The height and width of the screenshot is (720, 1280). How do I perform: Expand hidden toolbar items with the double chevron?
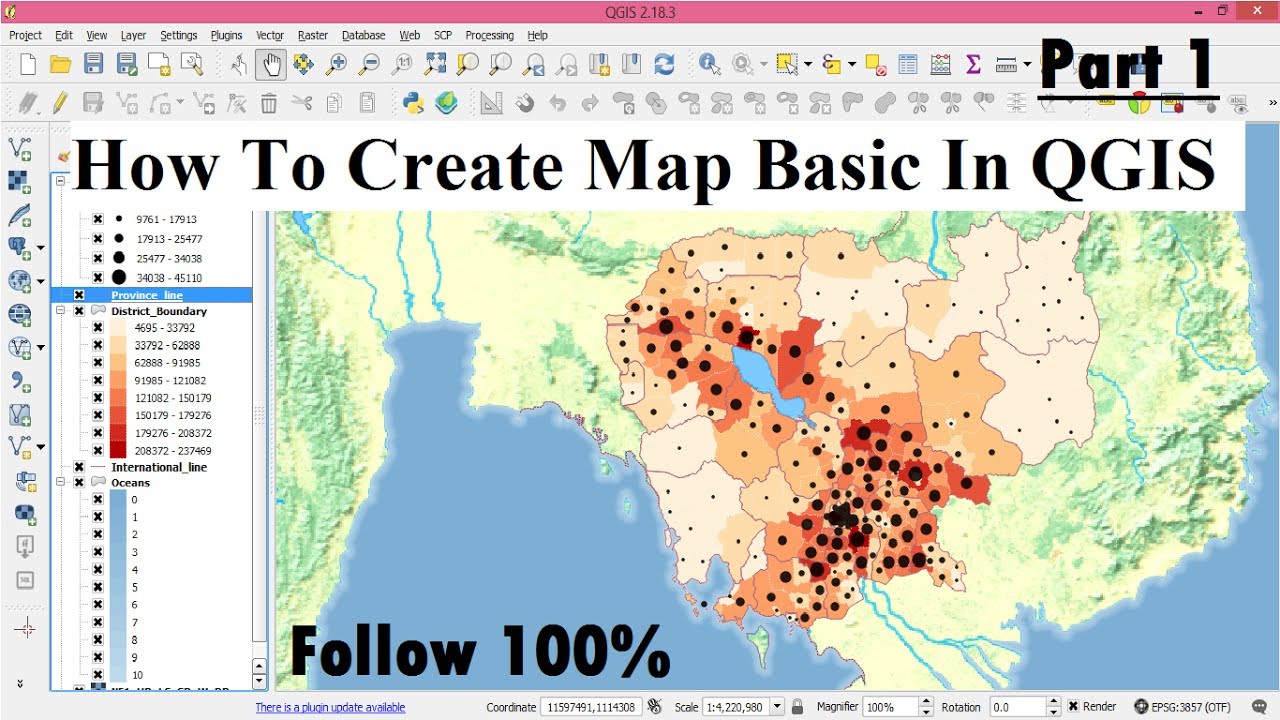tap(1273, 102)
